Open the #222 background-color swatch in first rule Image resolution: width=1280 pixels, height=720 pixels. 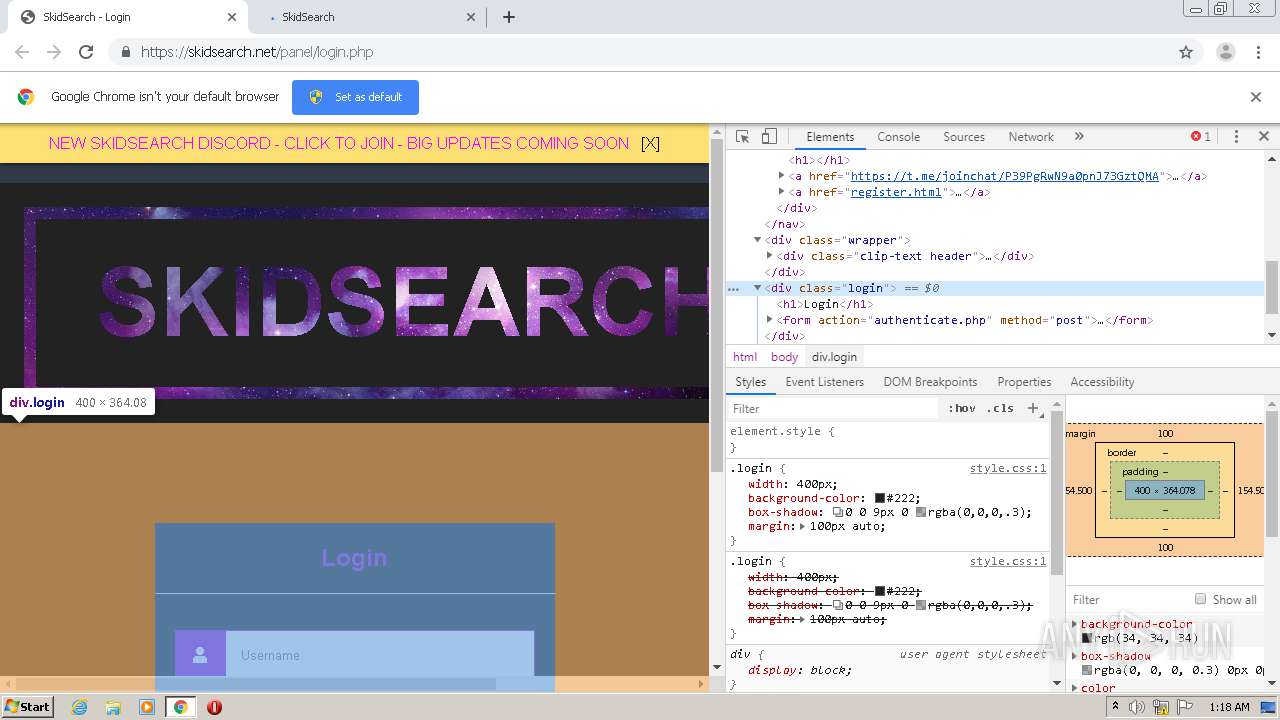(x=880, y=498)
